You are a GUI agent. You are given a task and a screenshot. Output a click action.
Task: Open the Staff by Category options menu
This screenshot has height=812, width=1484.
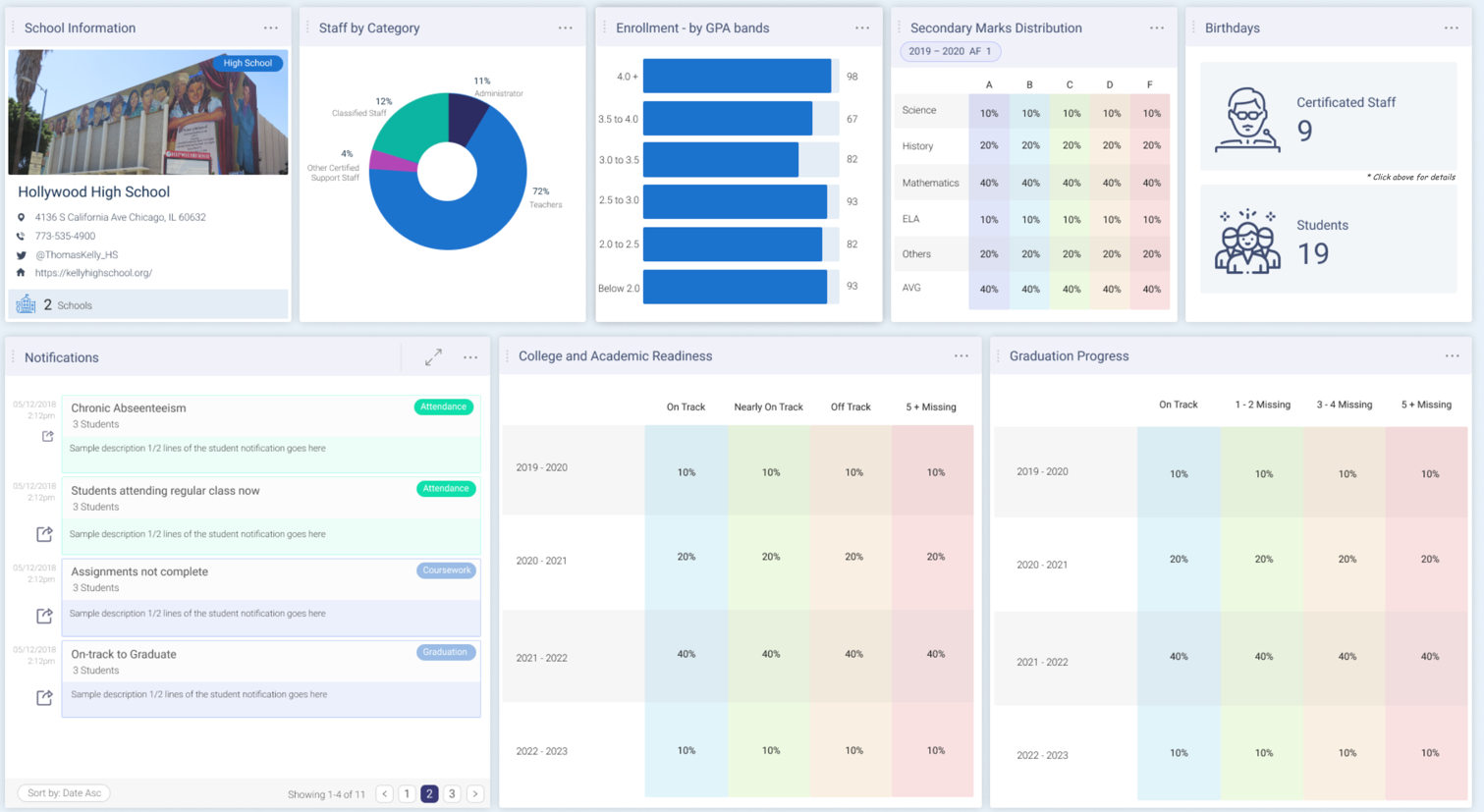(566, 27)
